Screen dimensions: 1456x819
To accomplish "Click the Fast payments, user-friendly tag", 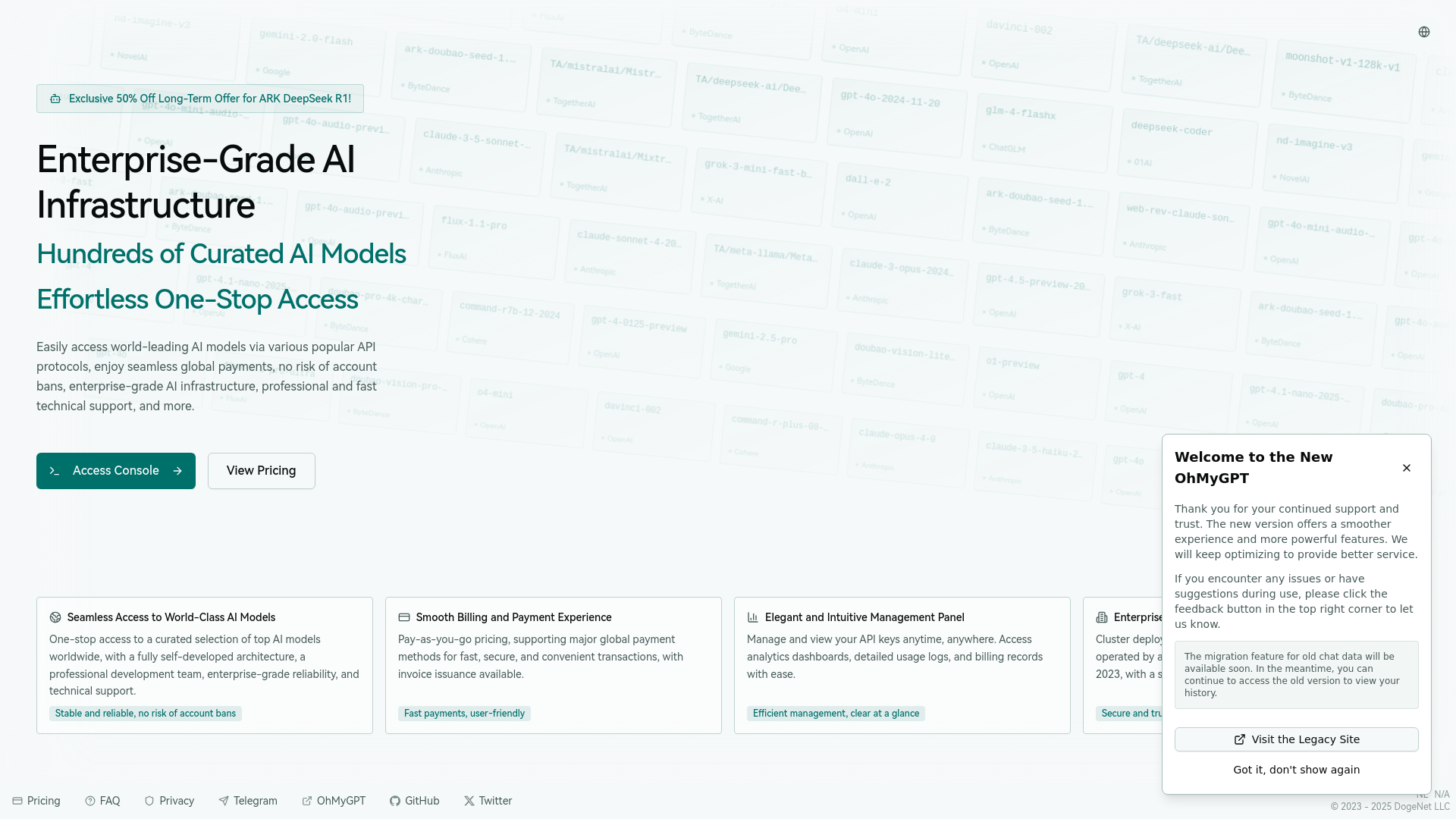I will click(x=464, y=714).
